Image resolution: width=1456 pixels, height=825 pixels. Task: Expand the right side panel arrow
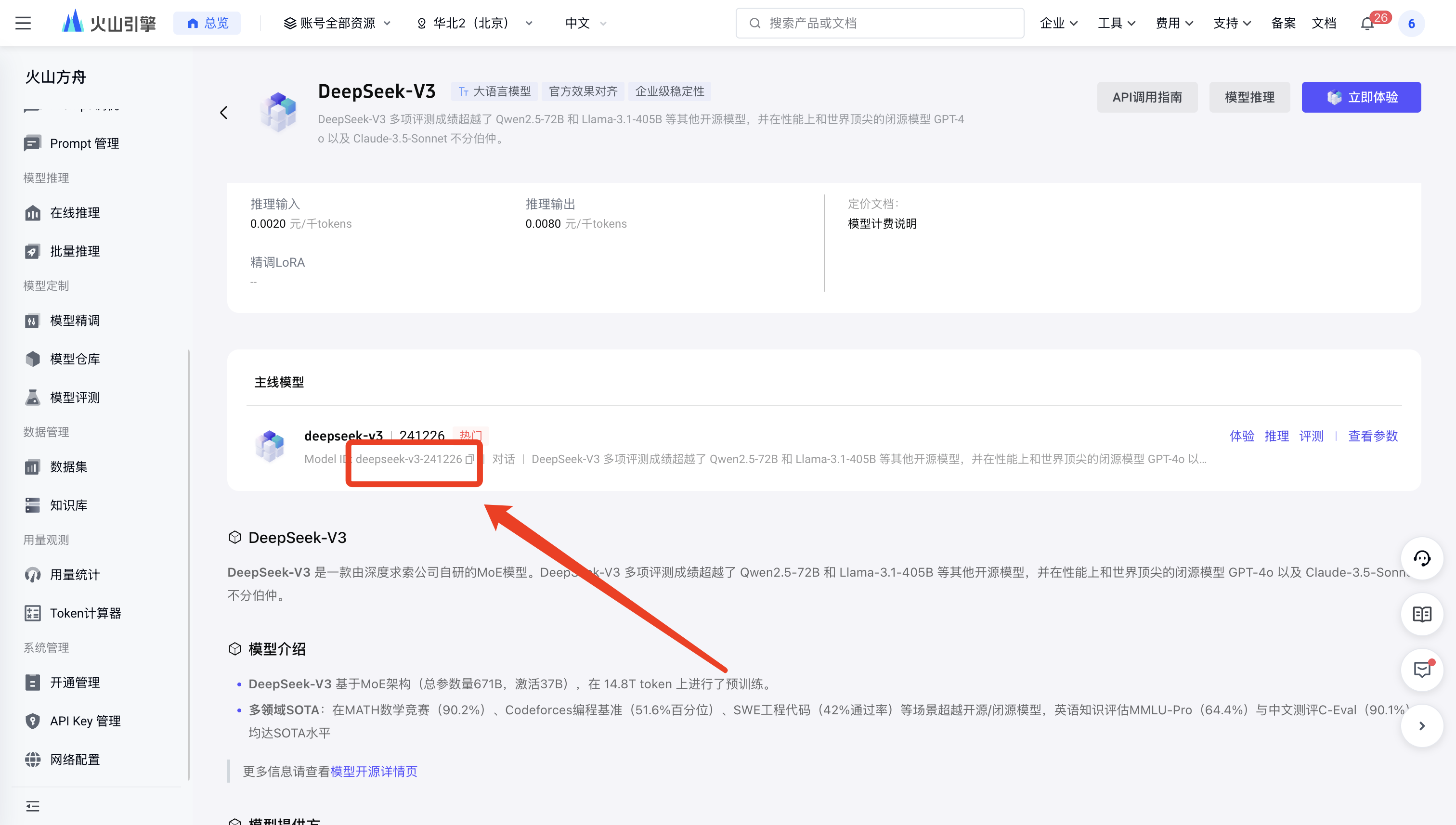tap(1421, 726)
